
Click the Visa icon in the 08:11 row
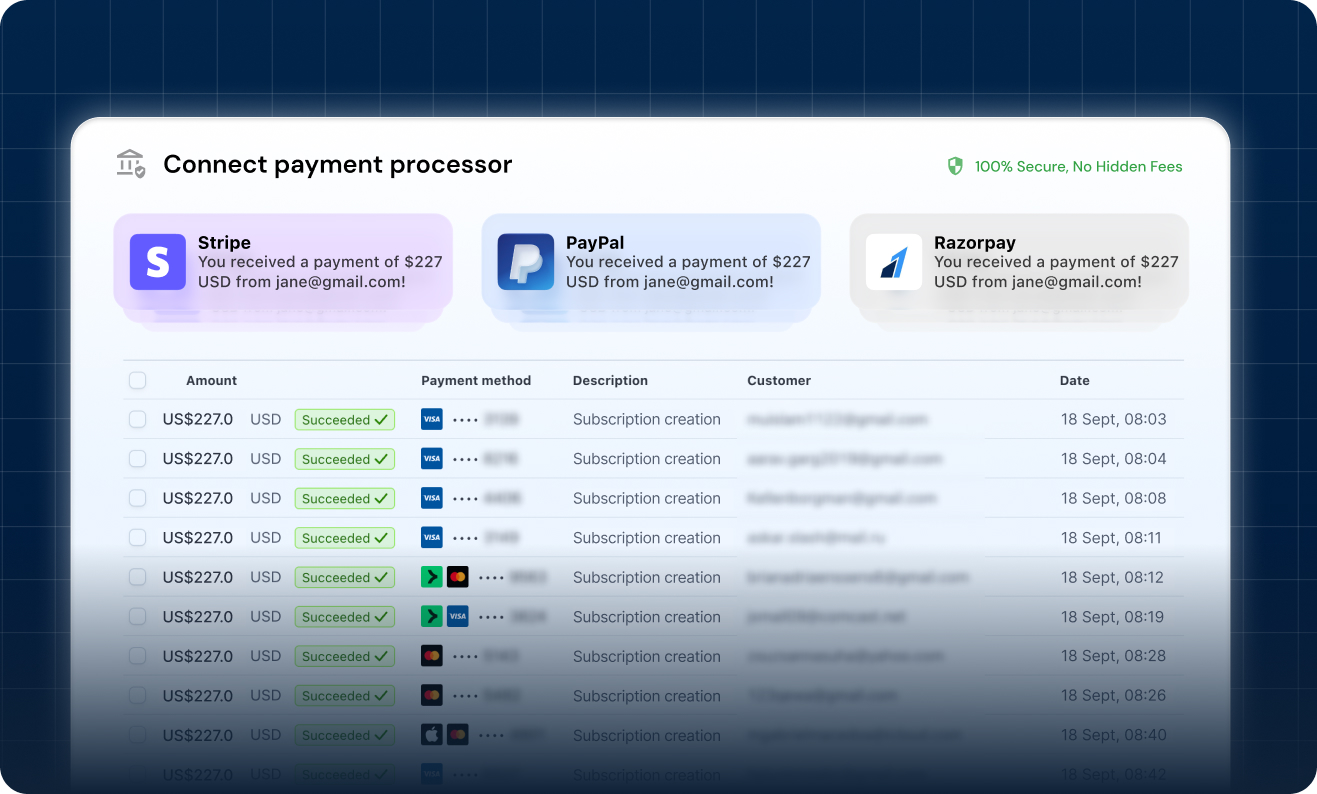(x=432, y=538)
